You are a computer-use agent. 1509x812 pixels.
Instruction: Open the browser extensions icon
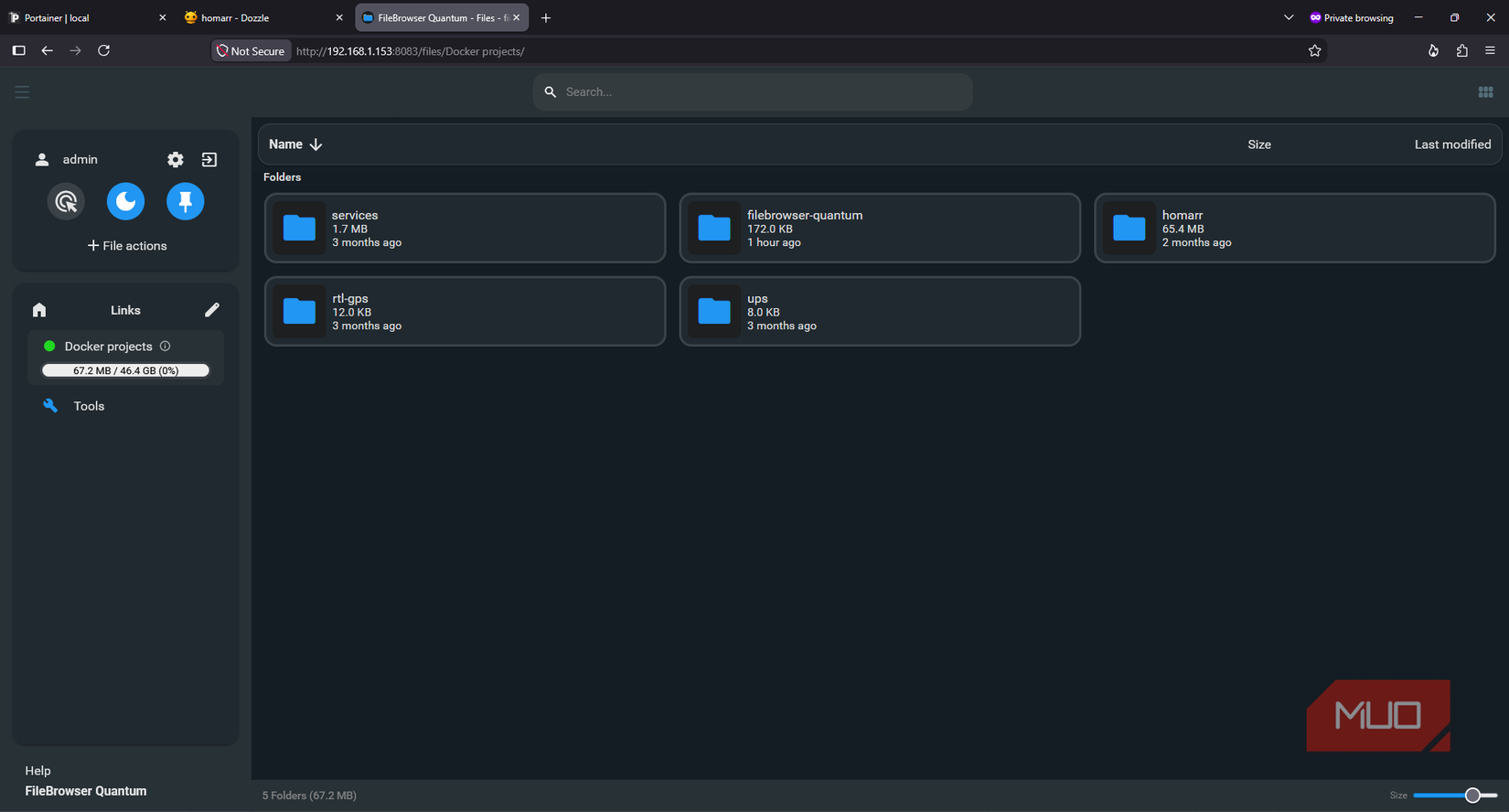click(1461, 51)
